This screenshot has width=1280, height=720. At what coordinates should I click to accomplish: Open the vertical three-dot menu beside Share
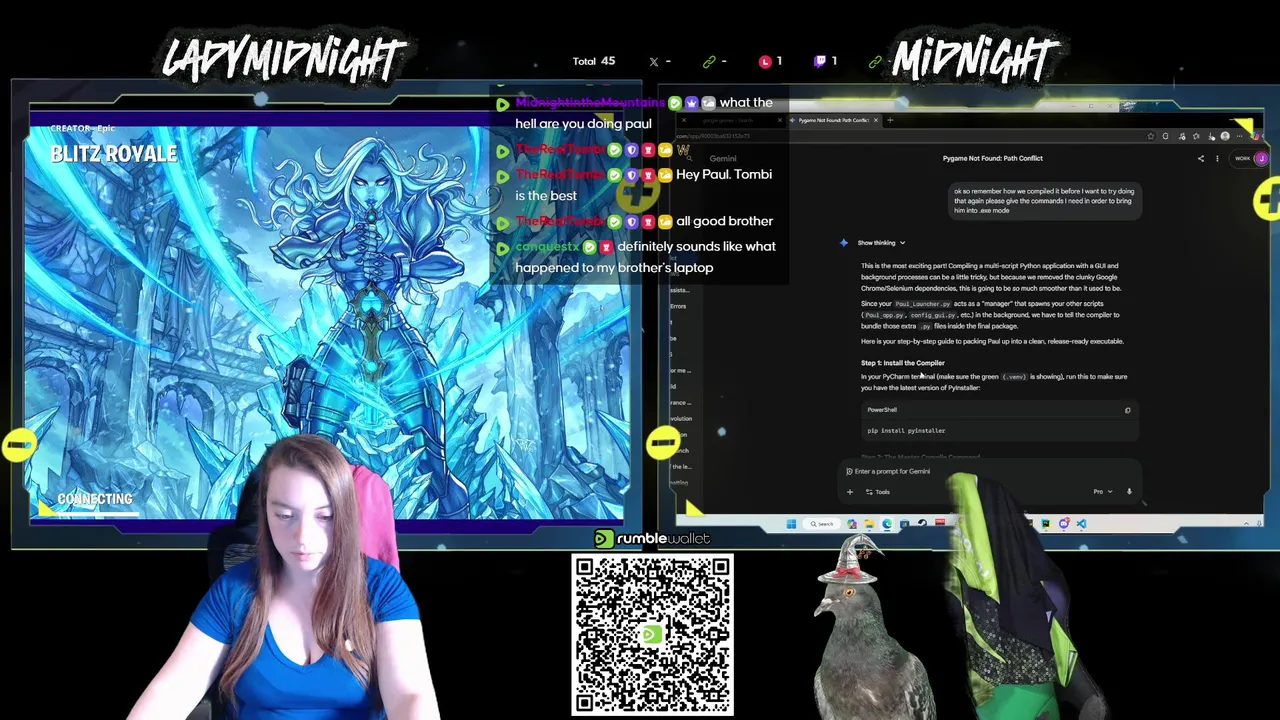click(x=1217, y=158)
